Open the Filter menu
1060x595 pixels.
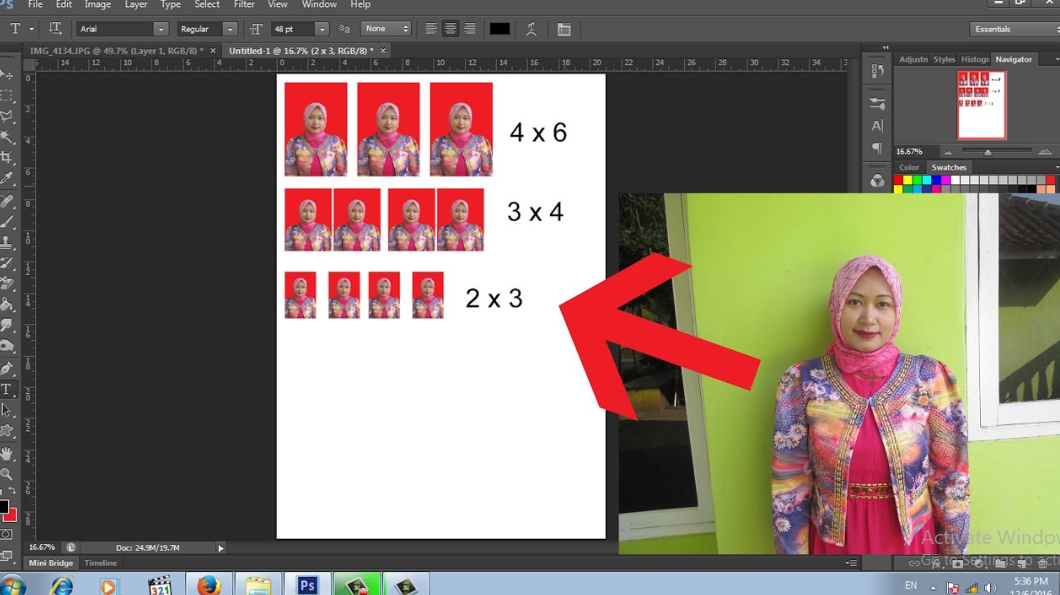pos(243,4)
